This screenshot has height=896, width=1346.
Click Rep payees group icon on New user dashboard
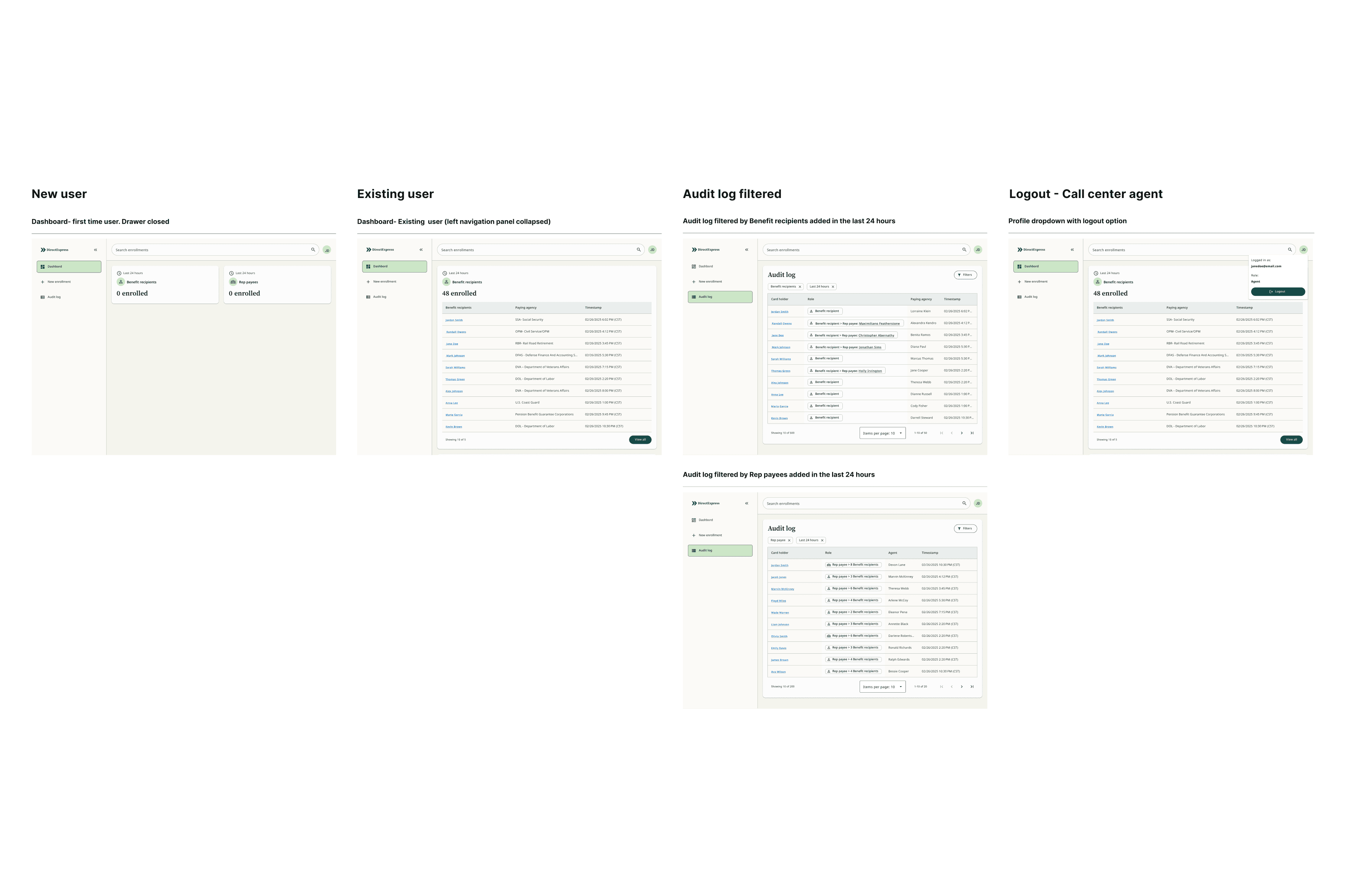(232, 282)
